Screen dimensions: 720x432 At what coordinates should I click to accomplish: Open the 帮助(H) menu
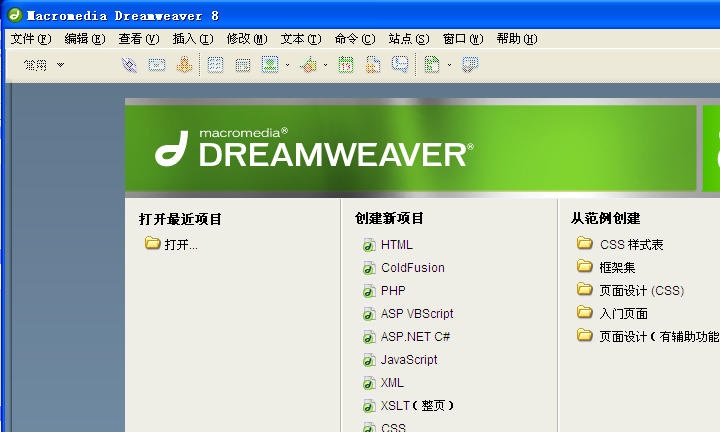pyautogui.click(x=517, y=39)
